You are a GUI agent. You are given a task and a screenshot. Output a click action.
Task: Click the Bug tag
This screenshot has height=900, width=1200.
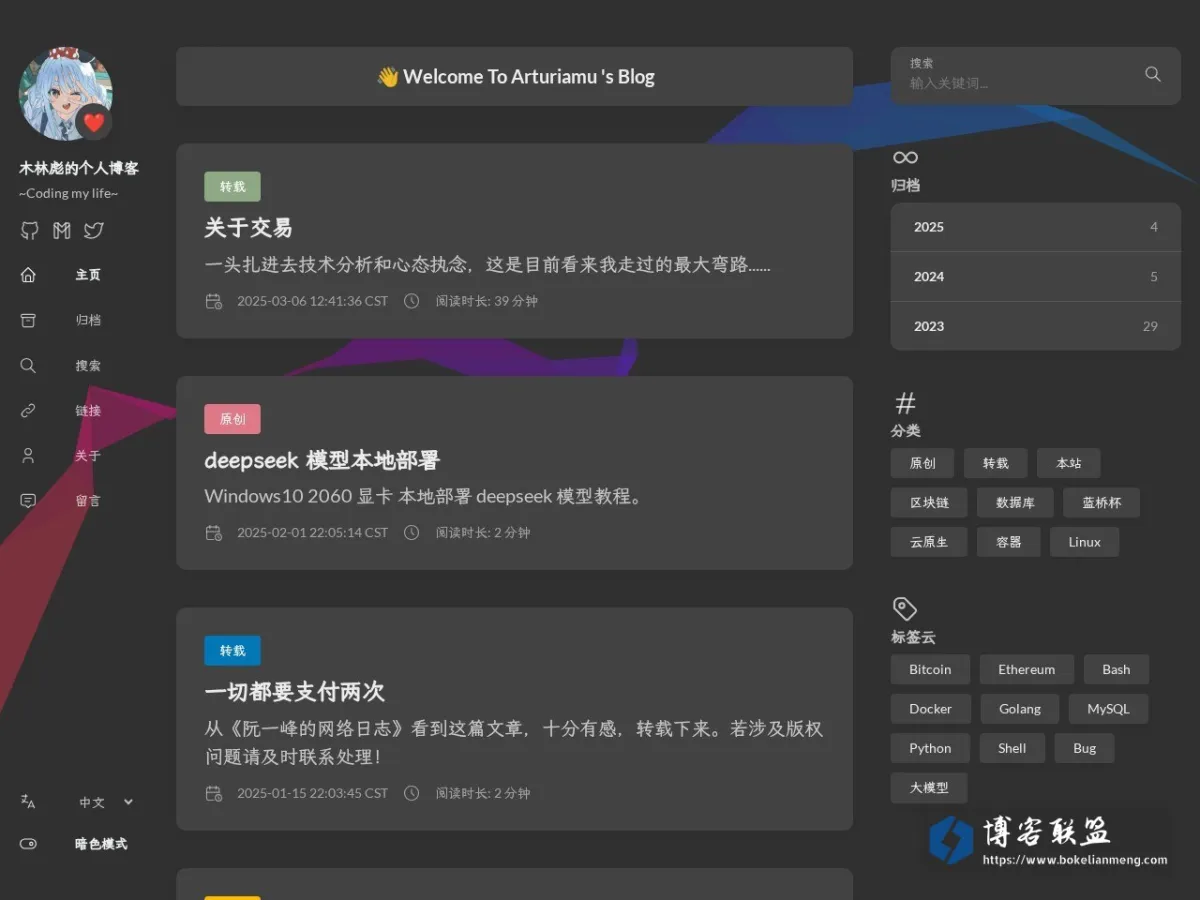(x=1084, y=748)
